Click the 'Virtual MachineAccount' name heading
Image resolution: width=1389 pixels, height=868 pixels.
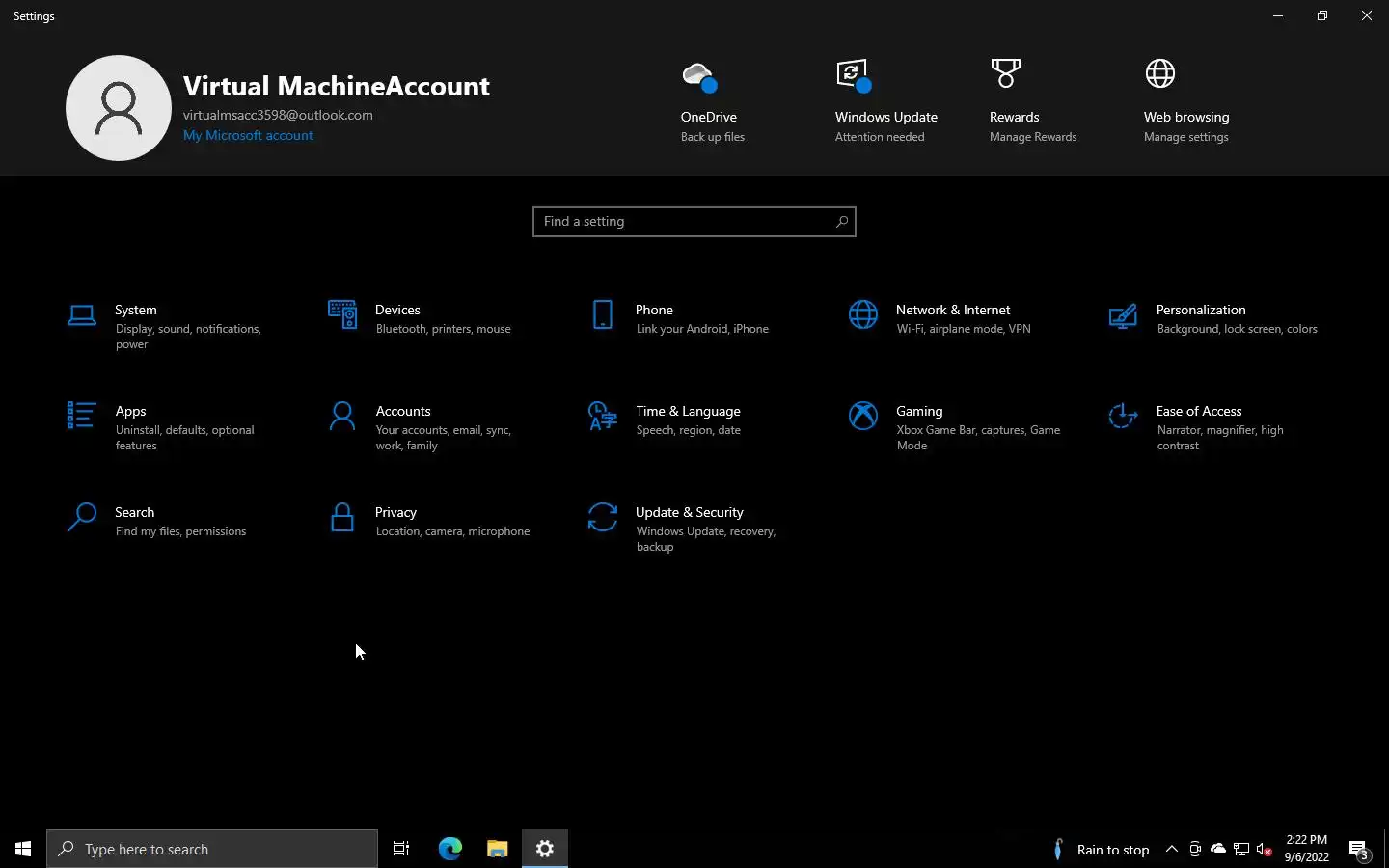click(x=337, y=86)
